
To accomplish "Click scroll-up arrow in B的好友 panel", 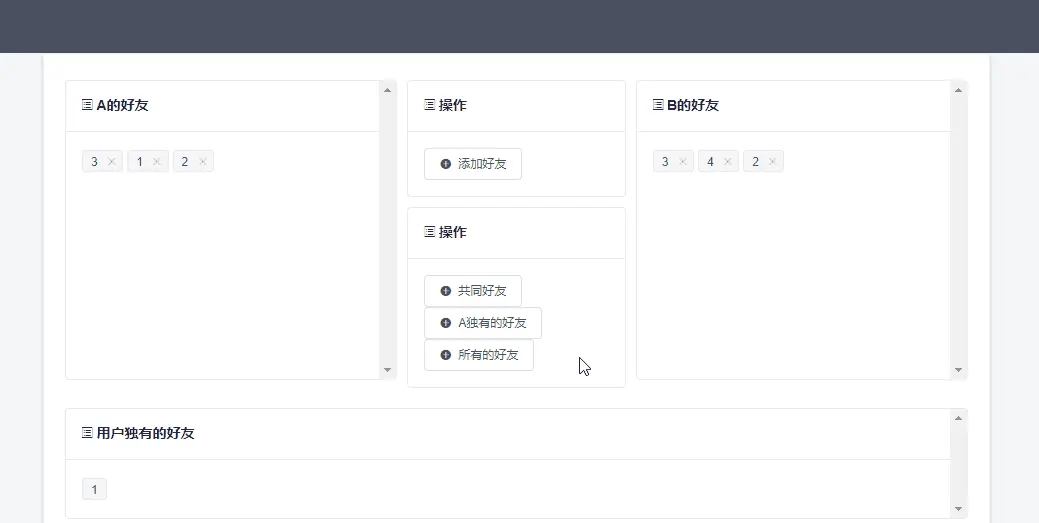I will [958, 90].
